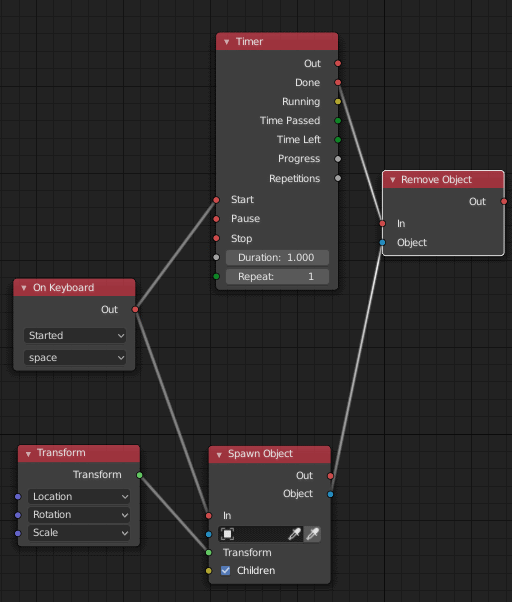
Task: Collapse the On Keyboard node triangle
Action: 24,288
